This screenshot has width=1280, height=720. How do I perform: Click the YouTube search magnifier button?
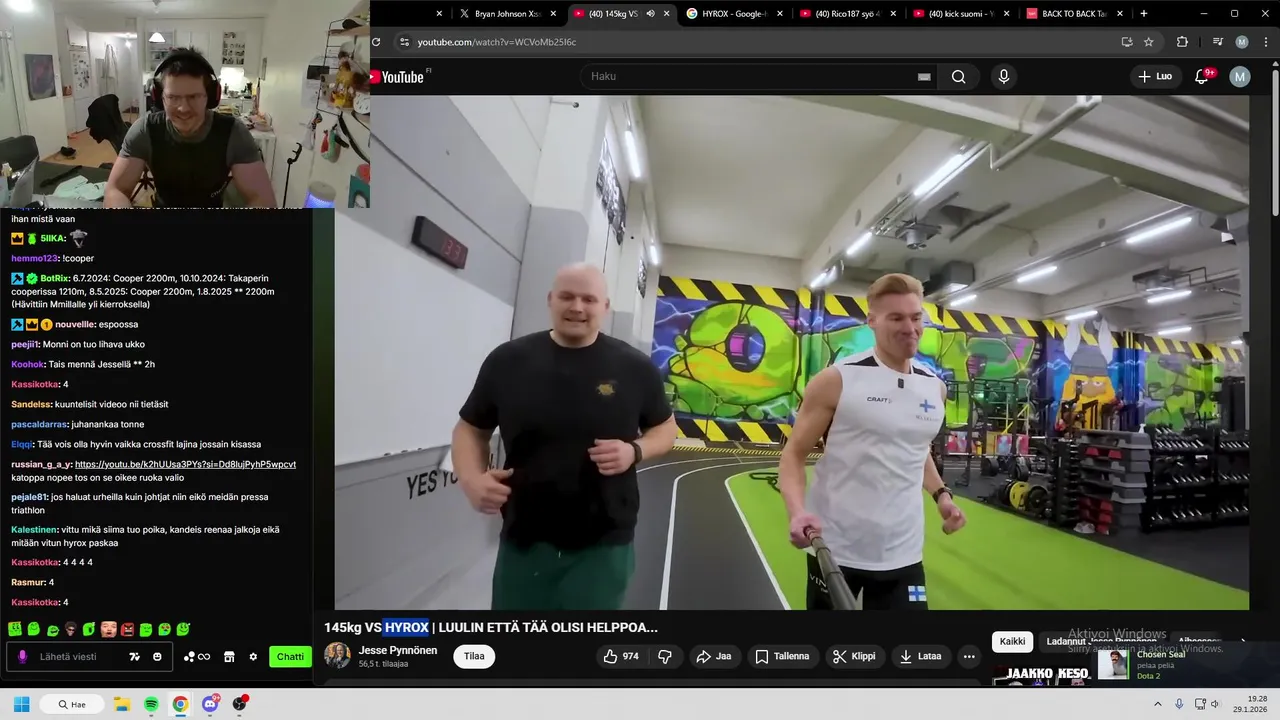coord(958,77)
